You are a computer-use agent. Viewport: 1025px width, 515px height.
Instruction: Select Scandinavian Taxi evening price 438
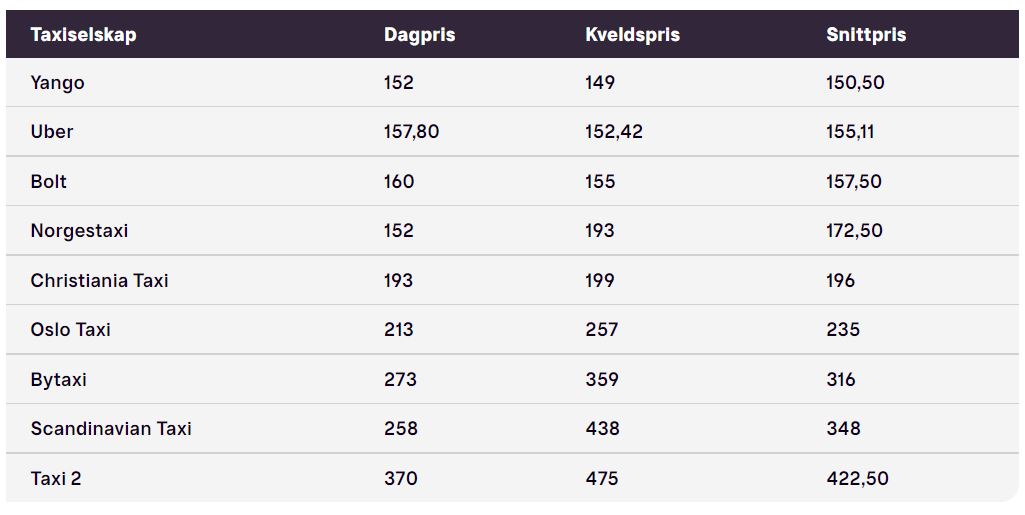(602, 429)
